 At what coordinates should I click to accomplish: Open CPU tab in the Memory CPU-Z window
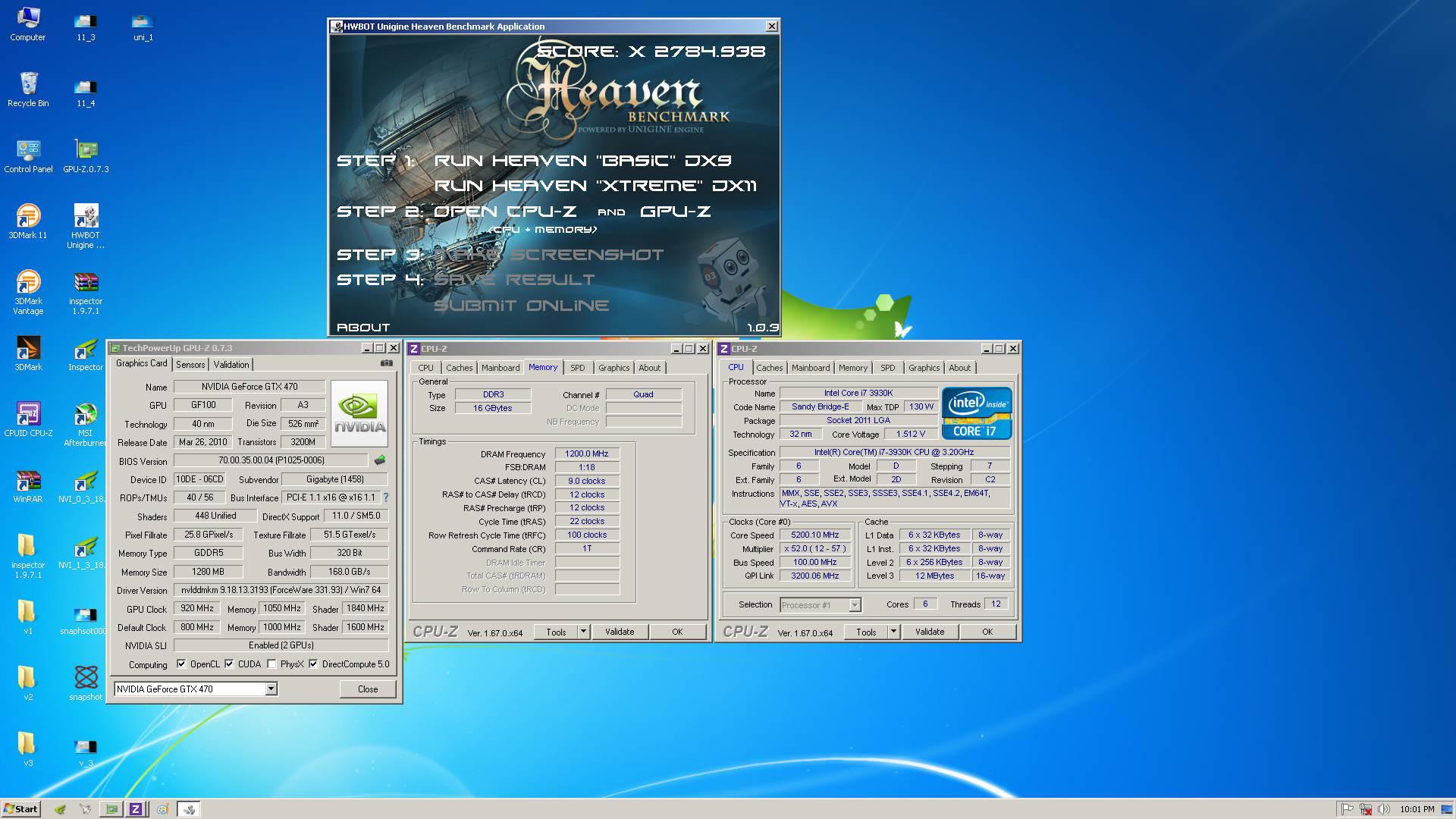tap(426, 368)
